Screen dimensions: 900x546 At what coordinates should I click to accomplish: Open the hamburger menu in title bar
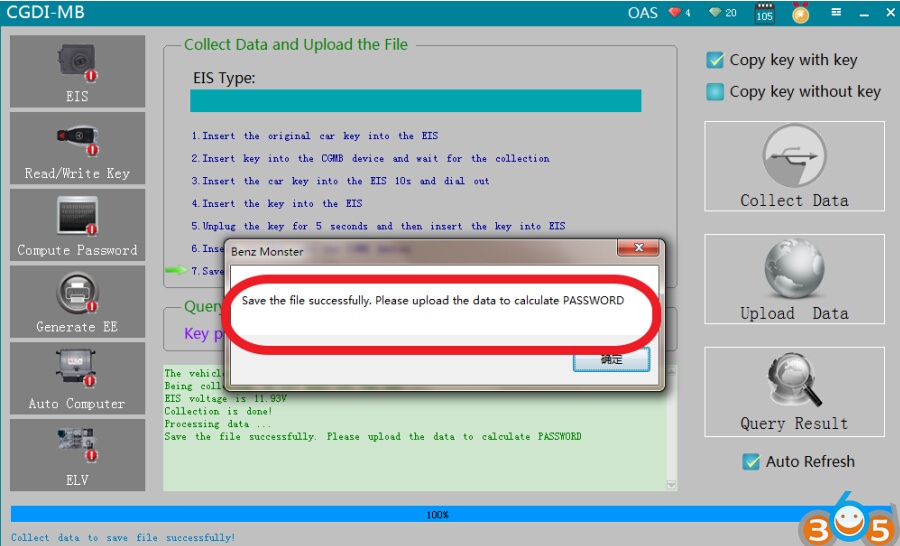pos(836,12)
